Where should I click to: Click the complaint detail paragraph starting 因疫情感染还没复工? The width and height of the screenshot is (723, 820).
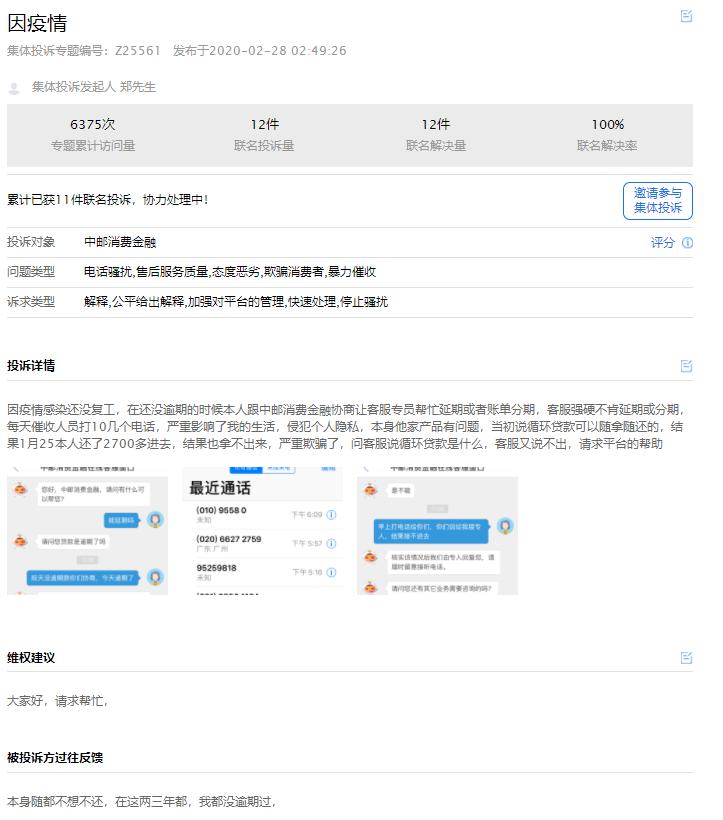346,427
